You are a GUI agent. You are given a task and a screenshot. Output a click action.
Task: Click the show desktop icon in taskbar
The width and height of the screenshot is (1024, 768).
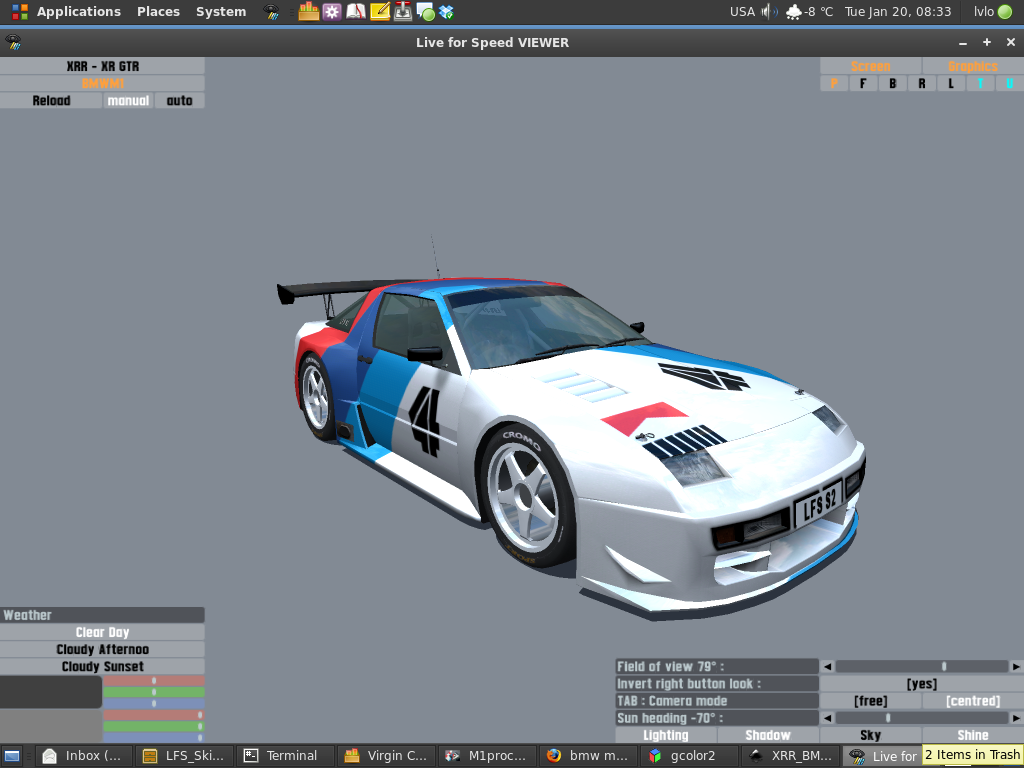[12, 756]
